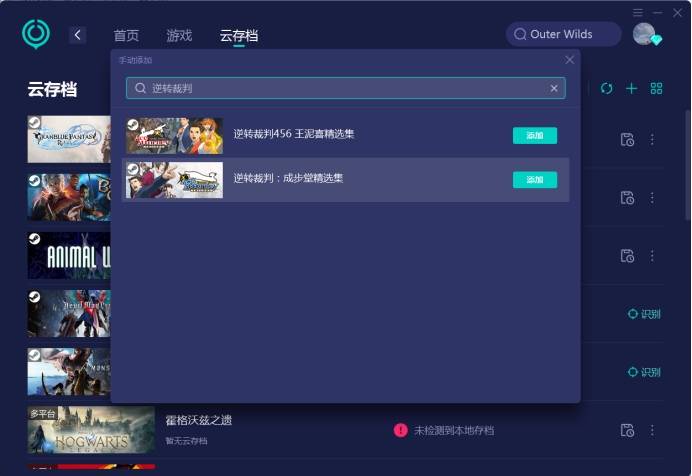692x476 pixels.
Task: Select the 逆转裁判：成步堂精选集 title text
Action: (288, 178)
